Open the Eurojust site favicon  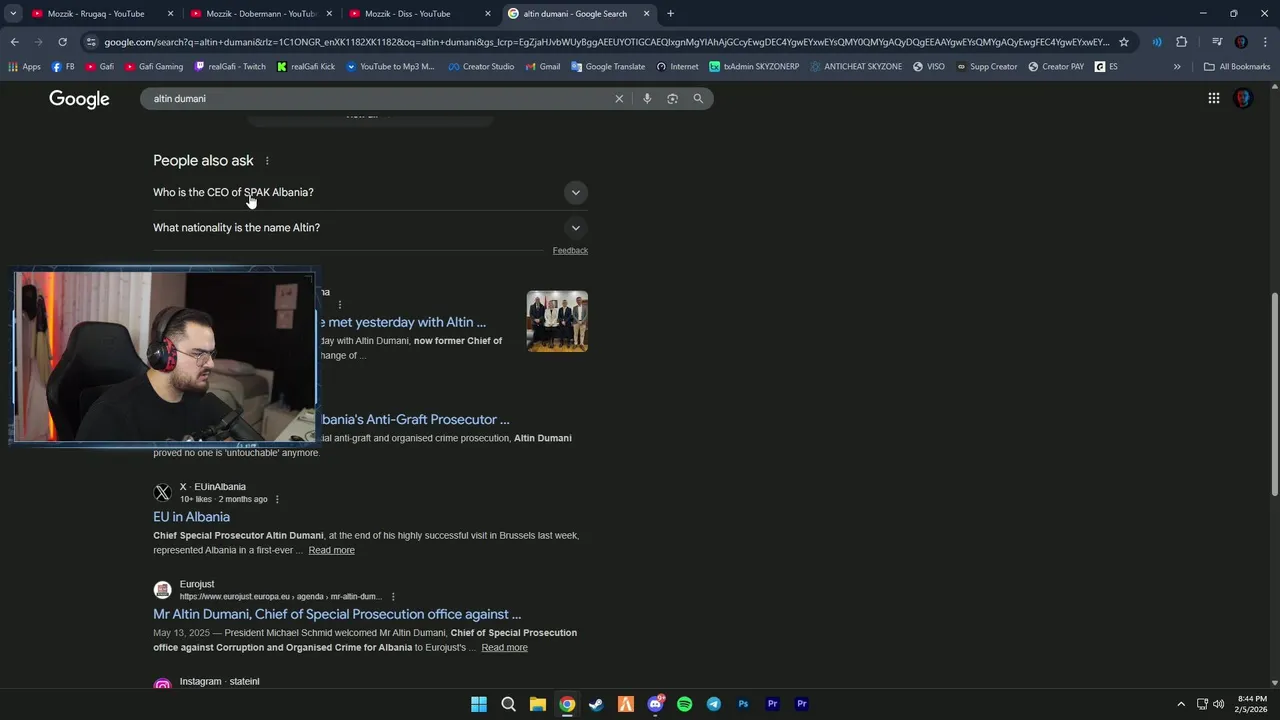(162, 590)
